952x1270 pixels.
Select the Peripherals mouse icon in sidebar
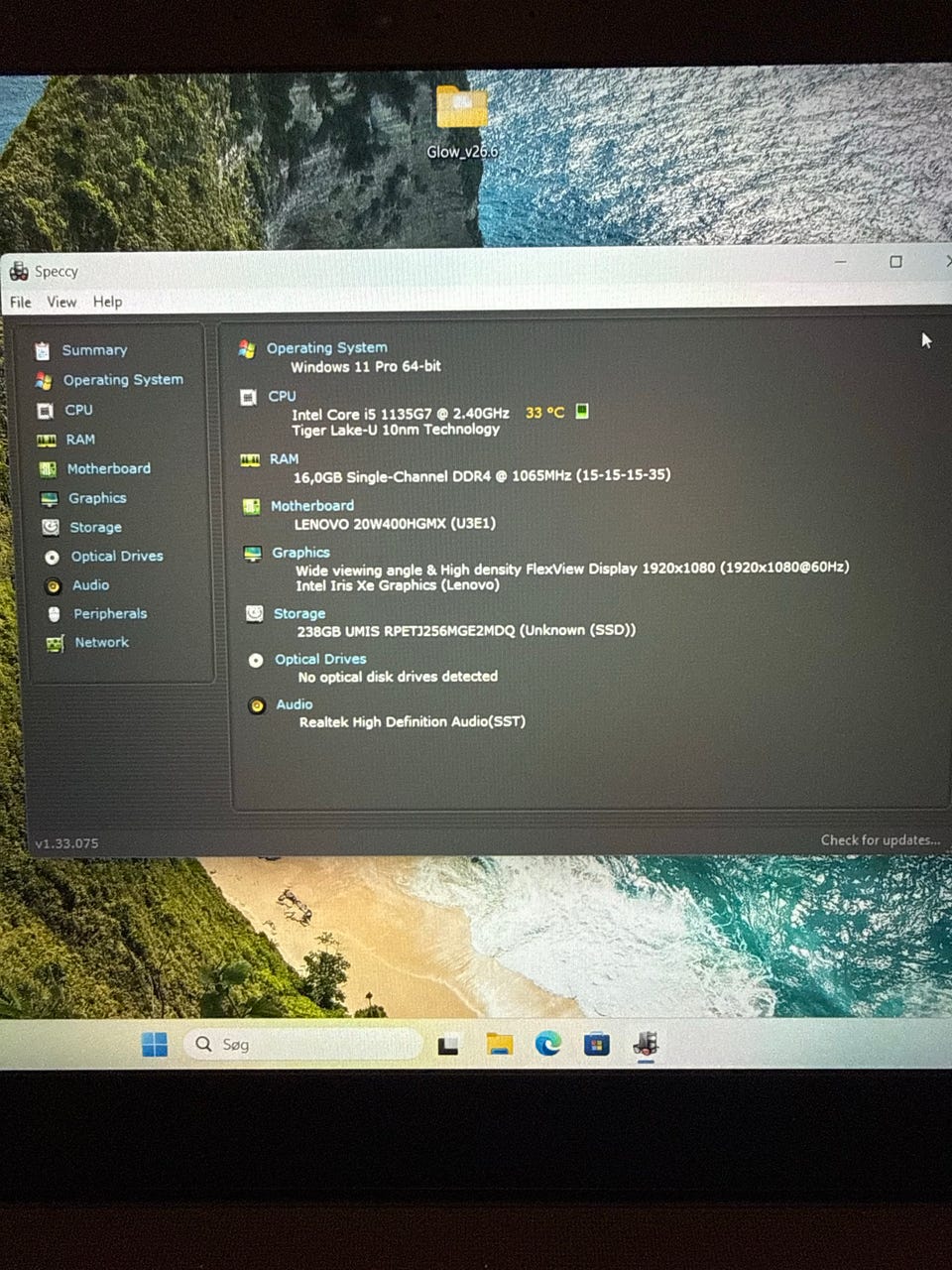[55, 615]
